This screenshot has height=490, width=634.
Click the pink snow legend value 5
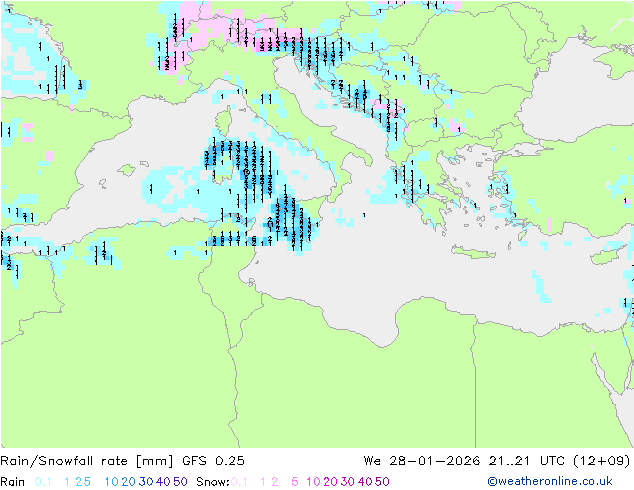coord(295,482)
